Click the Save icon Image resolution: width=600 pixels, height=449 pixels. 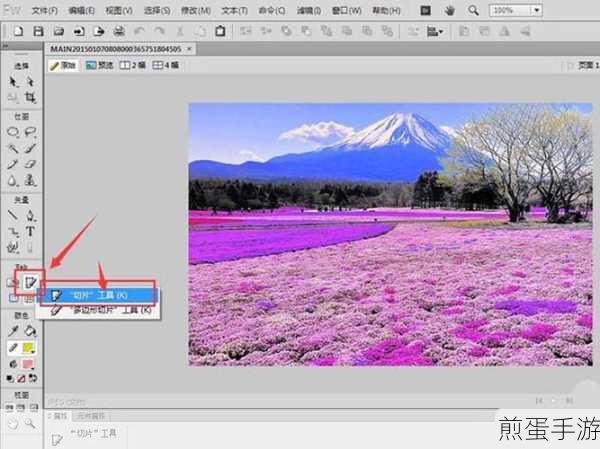coord(38,31)
